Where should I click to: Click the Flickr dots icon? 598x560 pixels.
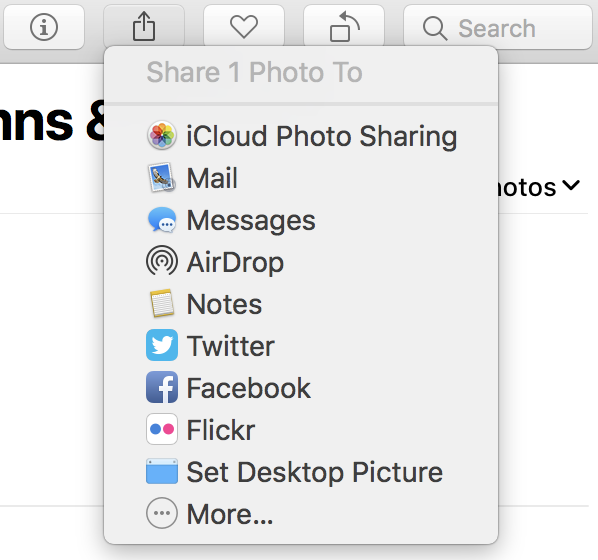pyautogui.click(x=162, y=429)
